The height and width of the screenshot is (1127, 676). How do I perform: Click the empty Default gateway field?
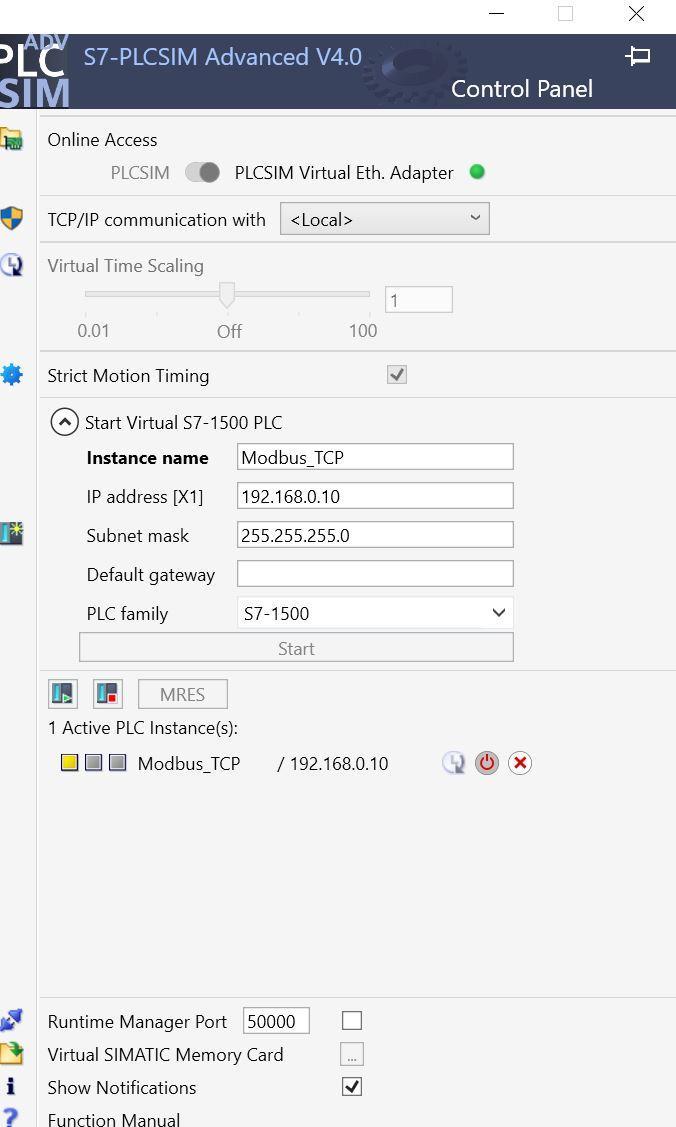tap(375, 574)
